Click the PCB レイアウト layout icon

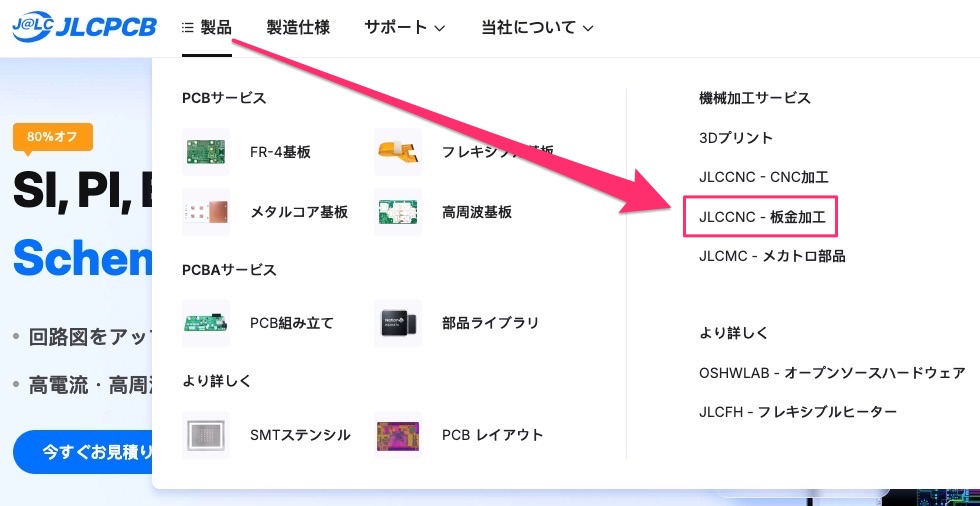398,435
